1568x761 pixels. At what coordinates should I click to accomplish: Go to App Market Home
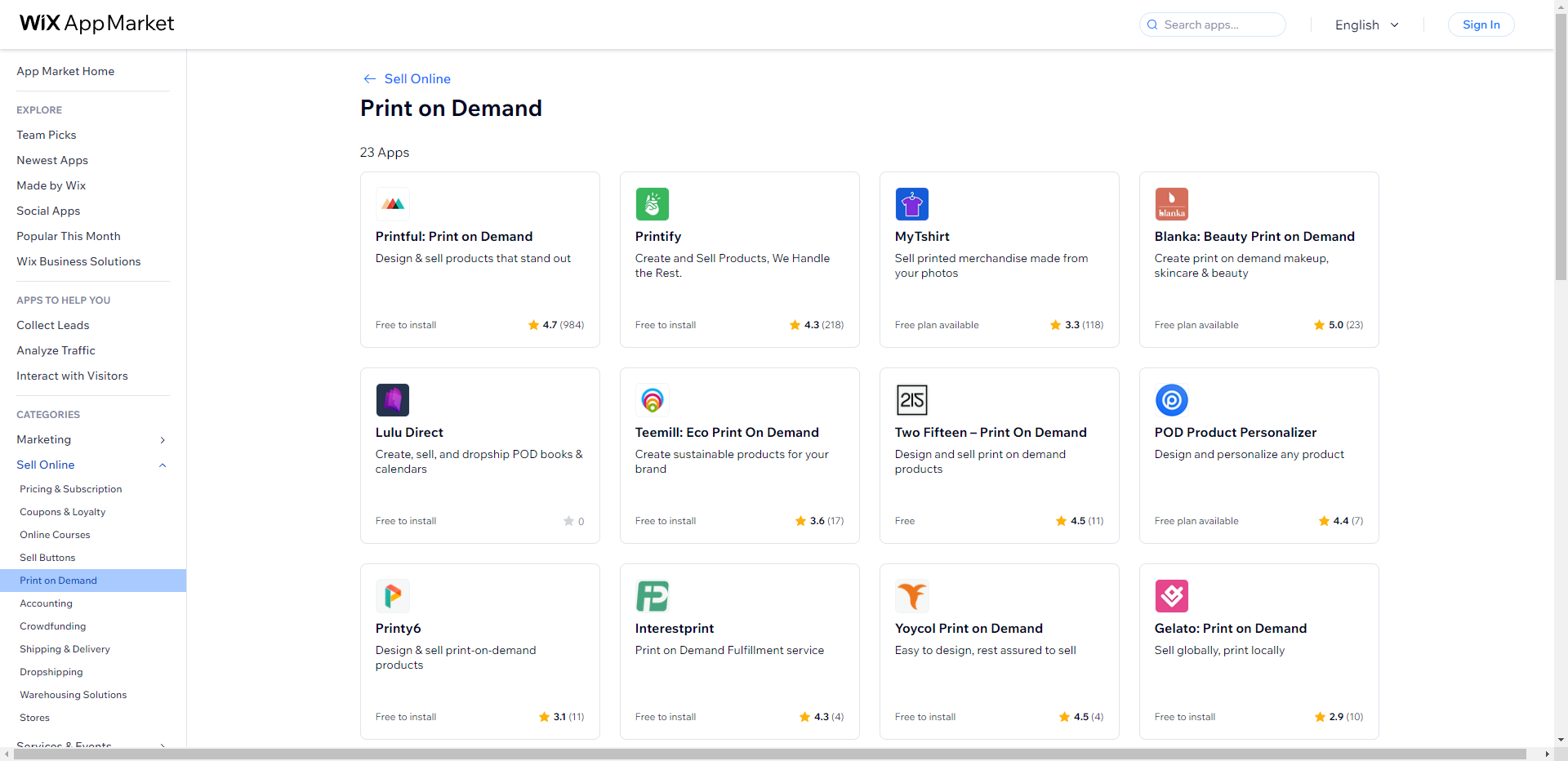point(65,71)
